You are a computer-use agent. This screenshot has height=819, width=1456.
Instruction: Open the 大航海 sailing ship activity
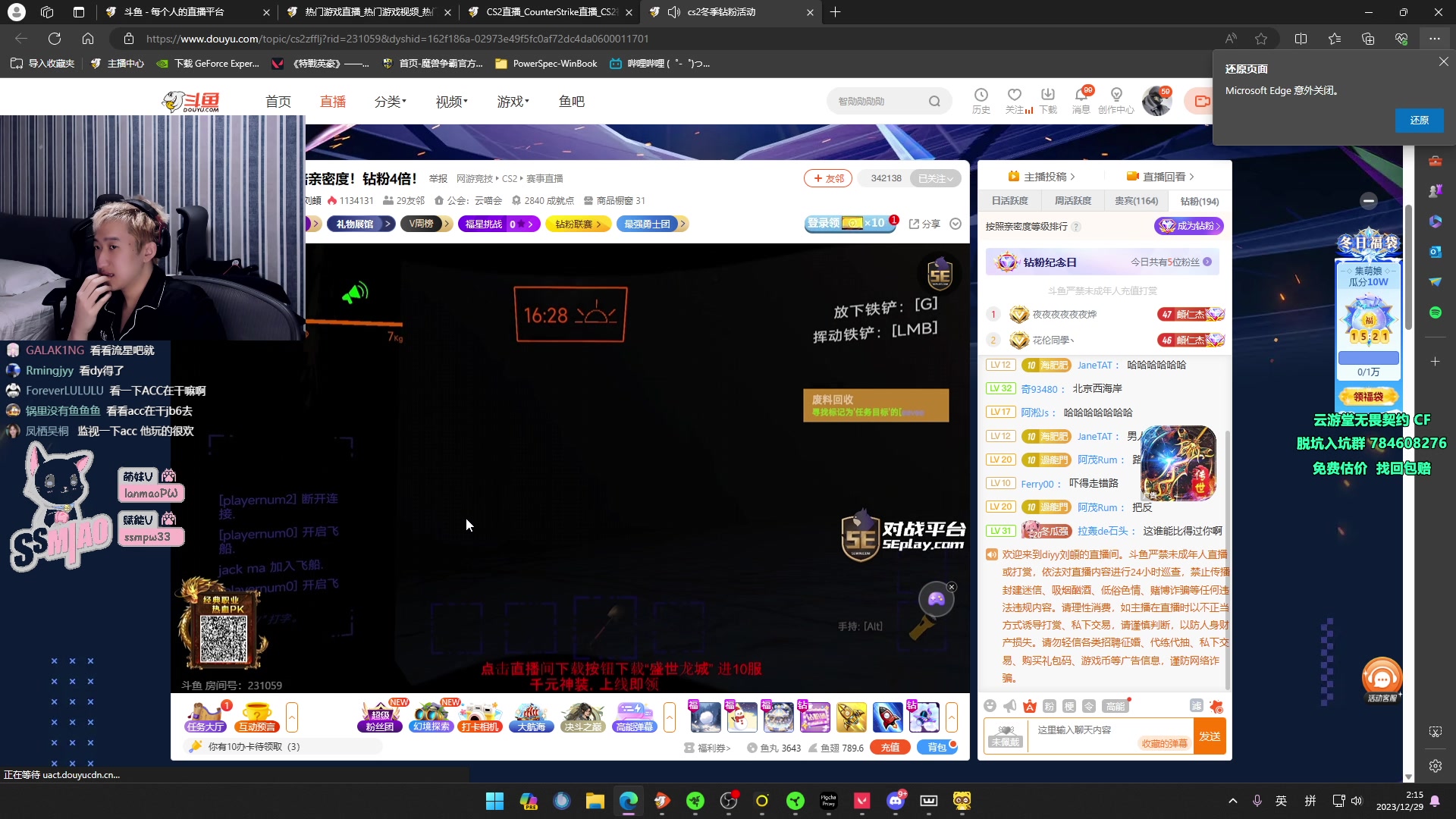click(532, 717)
